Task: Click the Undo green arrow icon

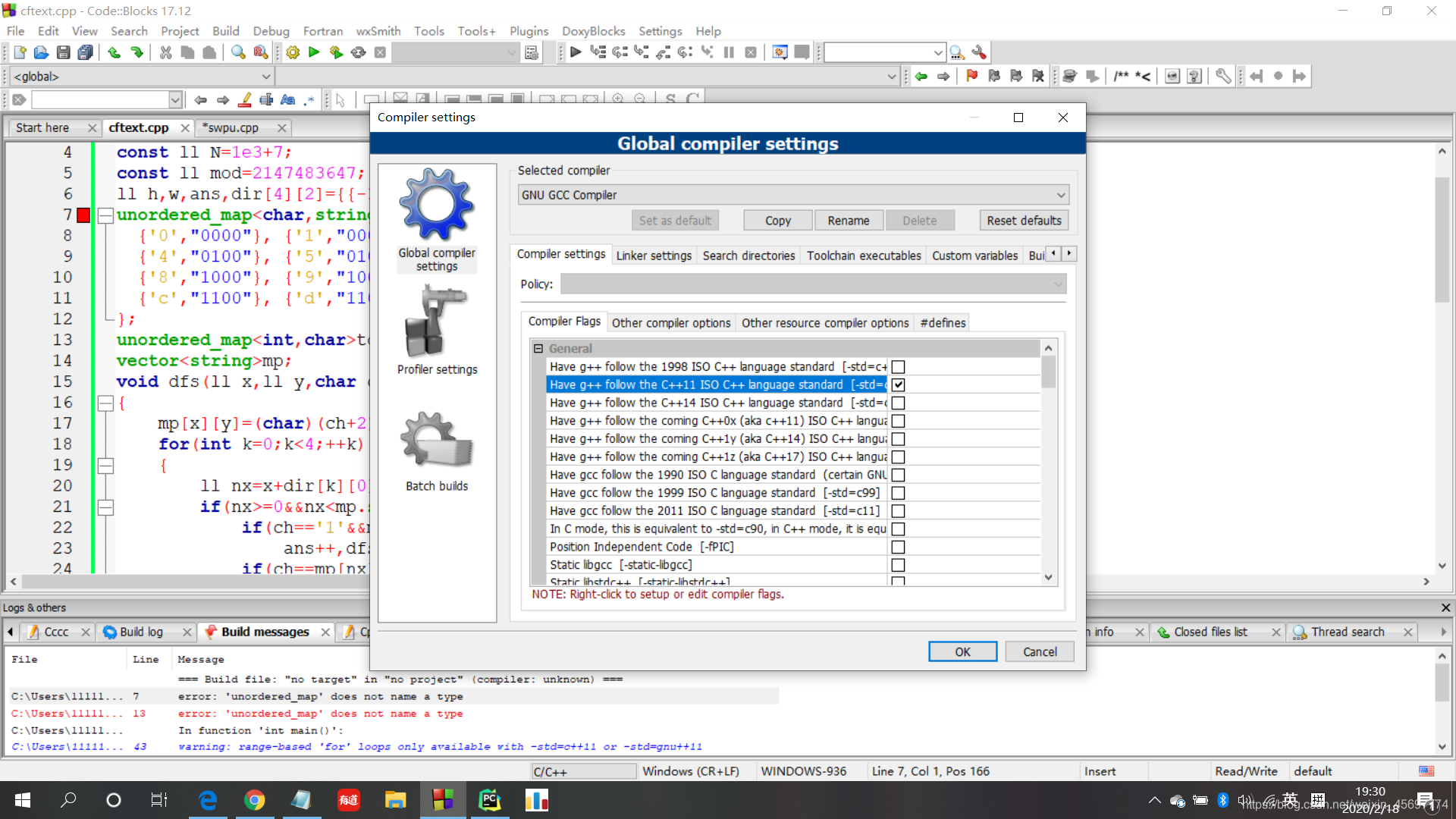Action: (115, 52)
